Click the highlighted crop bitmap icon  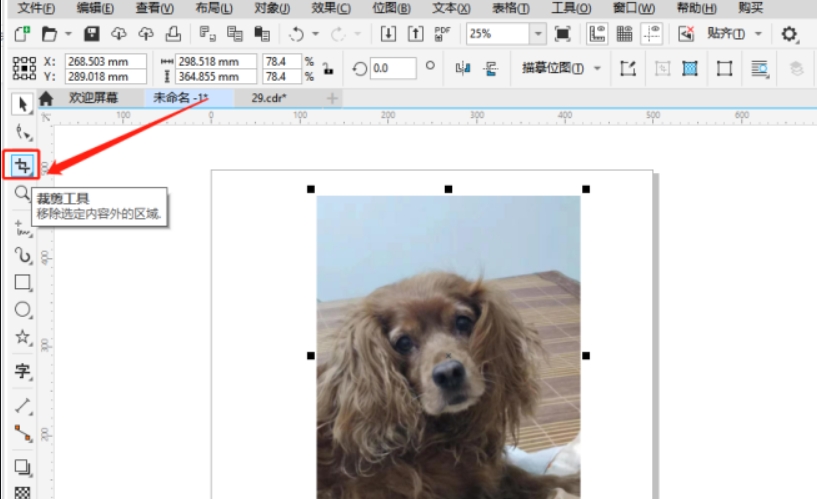pyautogui.click(x=690, y=68)
